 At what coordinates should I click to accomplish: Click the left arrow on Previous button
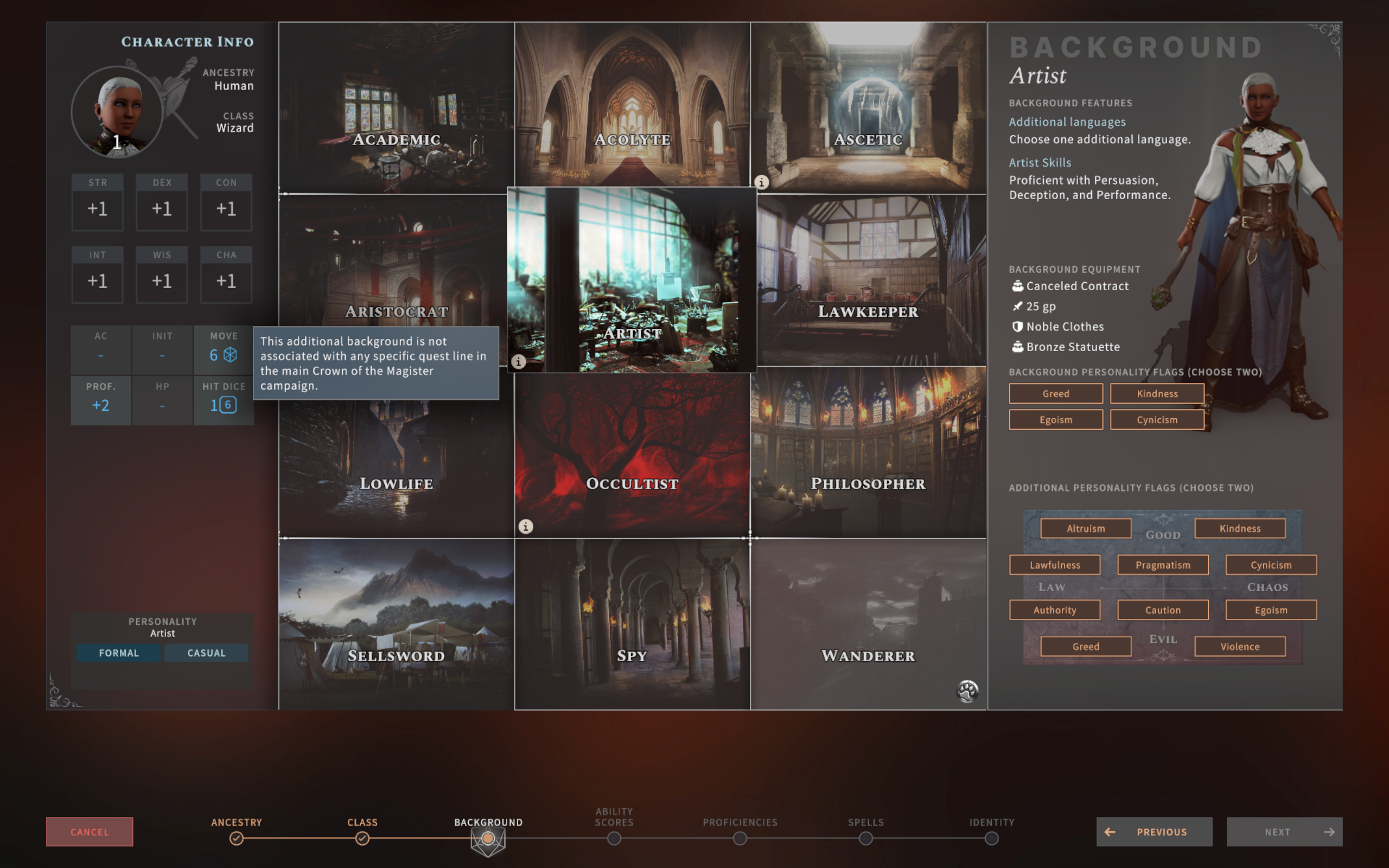point(1110,832)
